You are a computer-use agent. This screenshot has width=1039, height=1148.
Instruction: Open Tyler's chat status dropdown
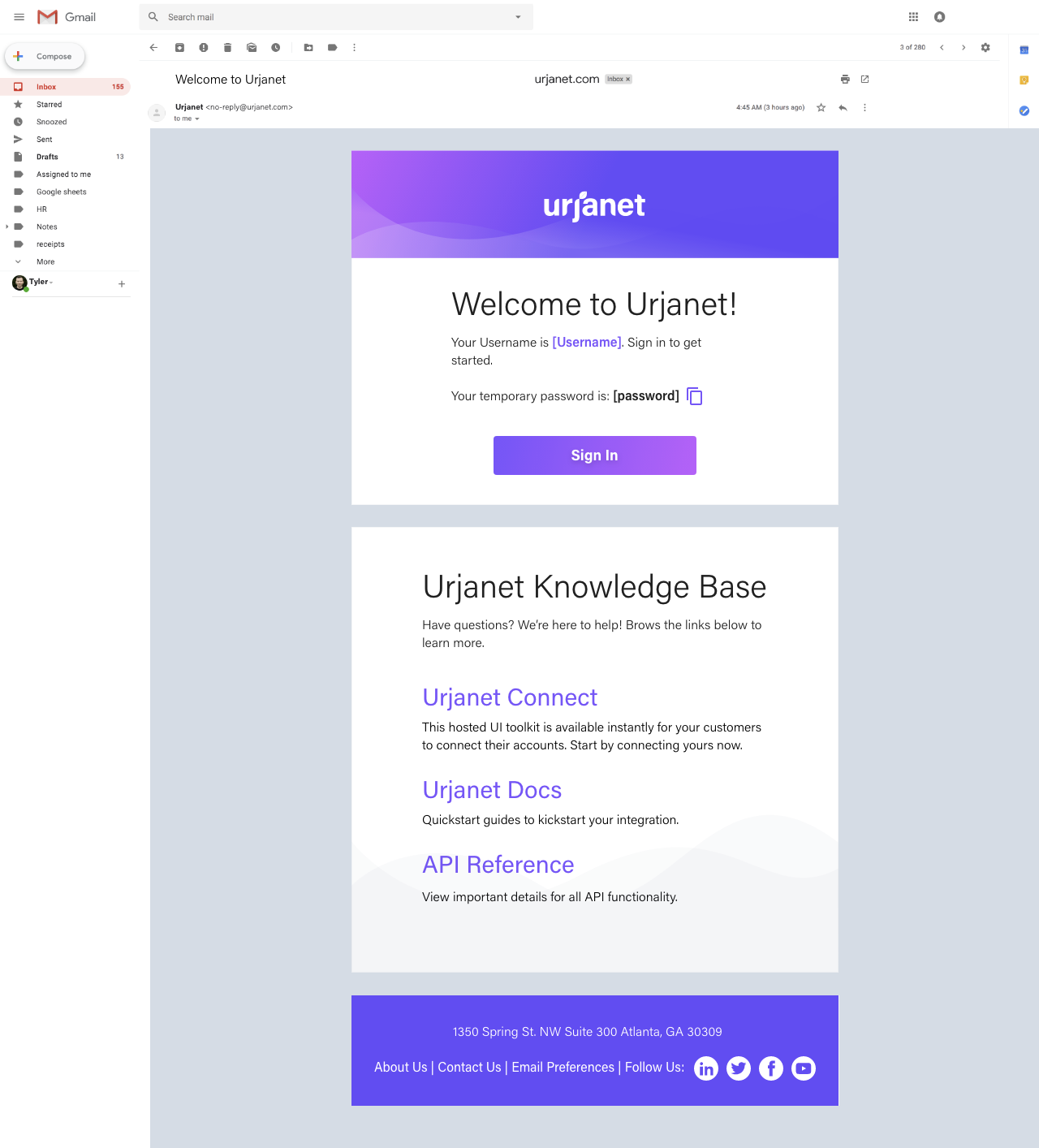[51, 283]
